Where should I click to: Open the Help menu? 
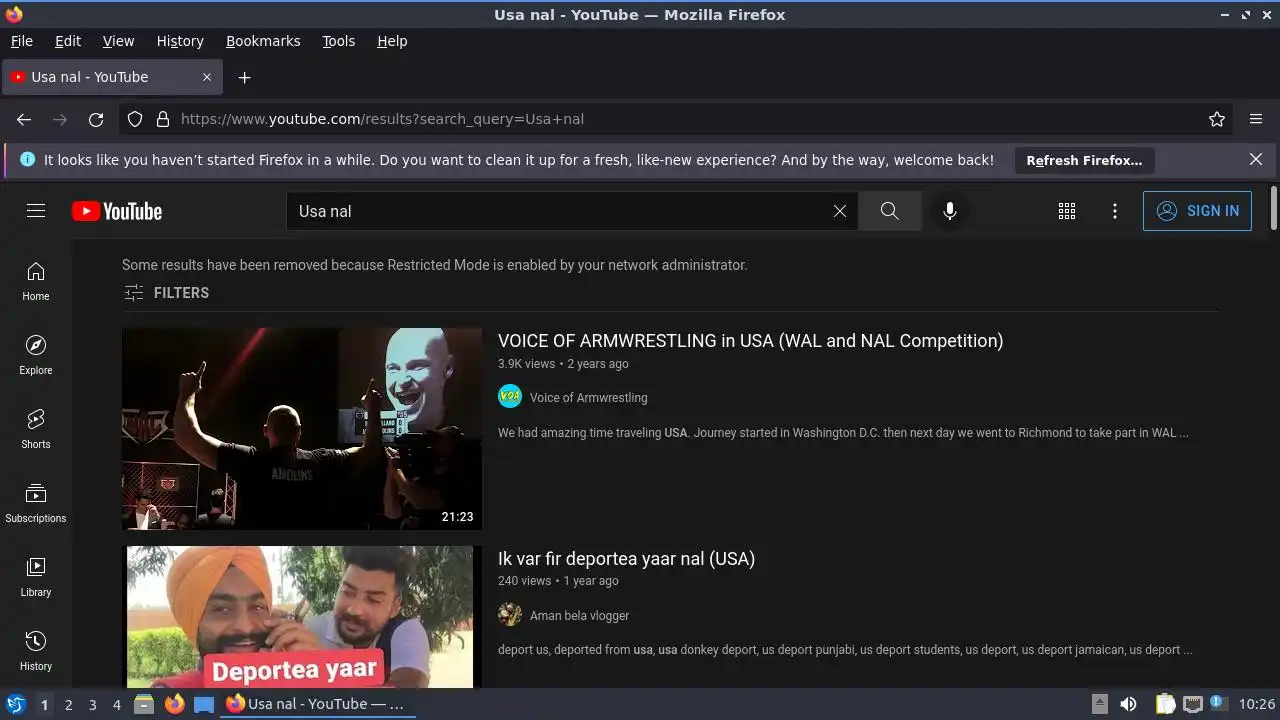pyautogui.click(x=392, y=41)
